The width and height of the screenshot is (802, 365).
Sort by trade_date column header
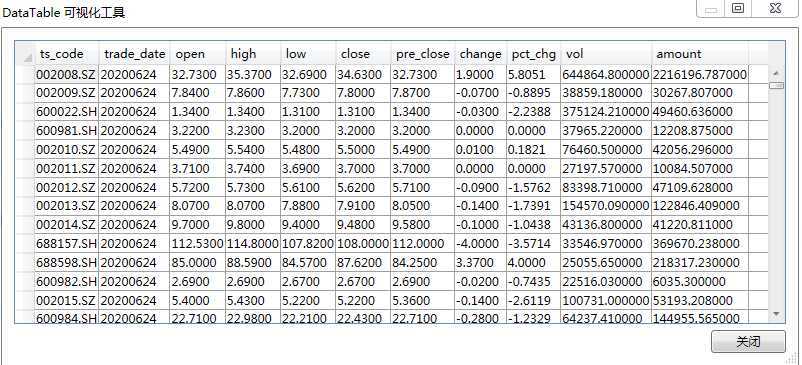click(x=134, y=54)
